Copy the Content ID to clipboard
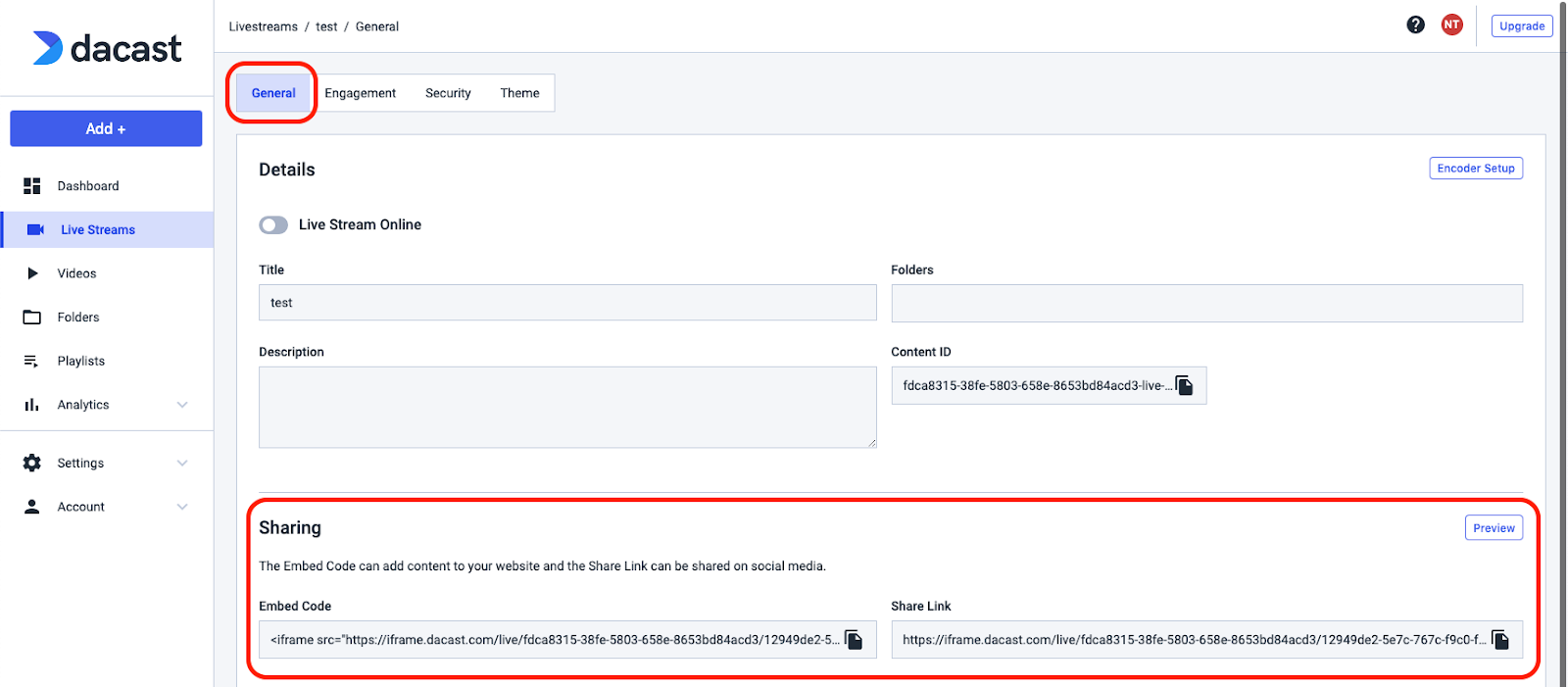This screenshot has width=1568, height=687. coord(1184,385)
